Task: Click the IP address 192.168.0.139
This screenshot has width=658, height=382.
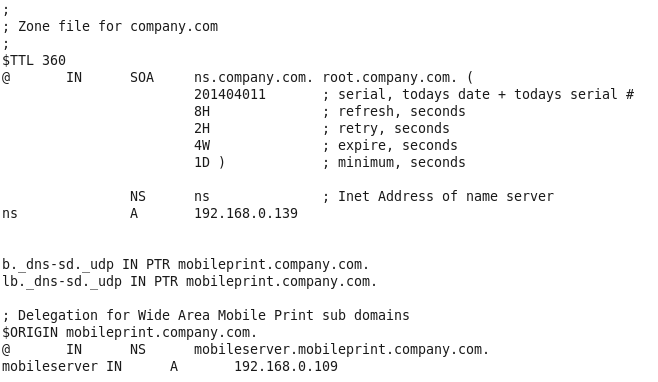Action: coord(246,214)
